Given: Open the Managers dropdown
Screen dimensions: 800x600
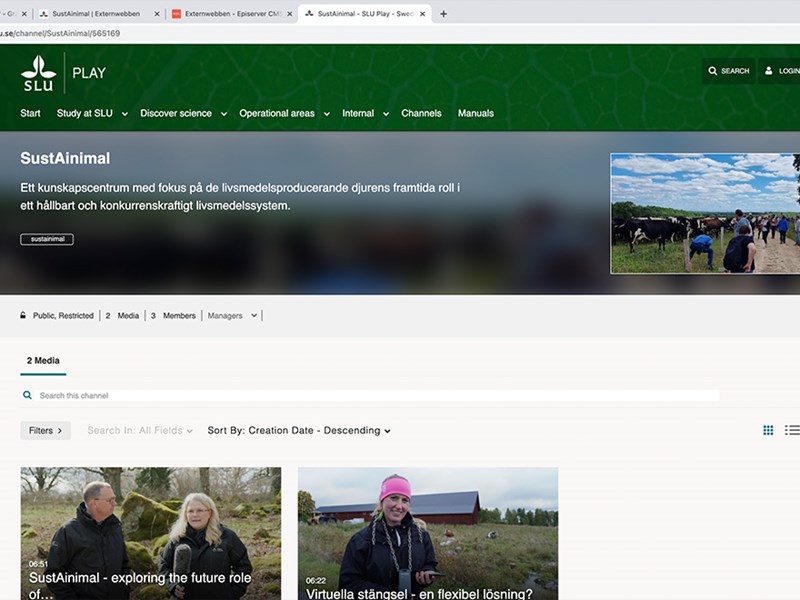Looking at the screenshot, I should pos(232,316).
